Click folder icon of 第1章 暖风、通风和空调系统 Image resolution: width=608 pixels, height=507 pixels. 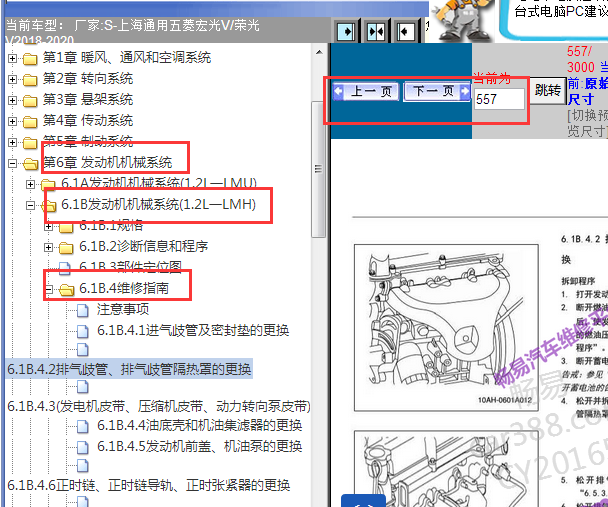(x=30, y=59)
